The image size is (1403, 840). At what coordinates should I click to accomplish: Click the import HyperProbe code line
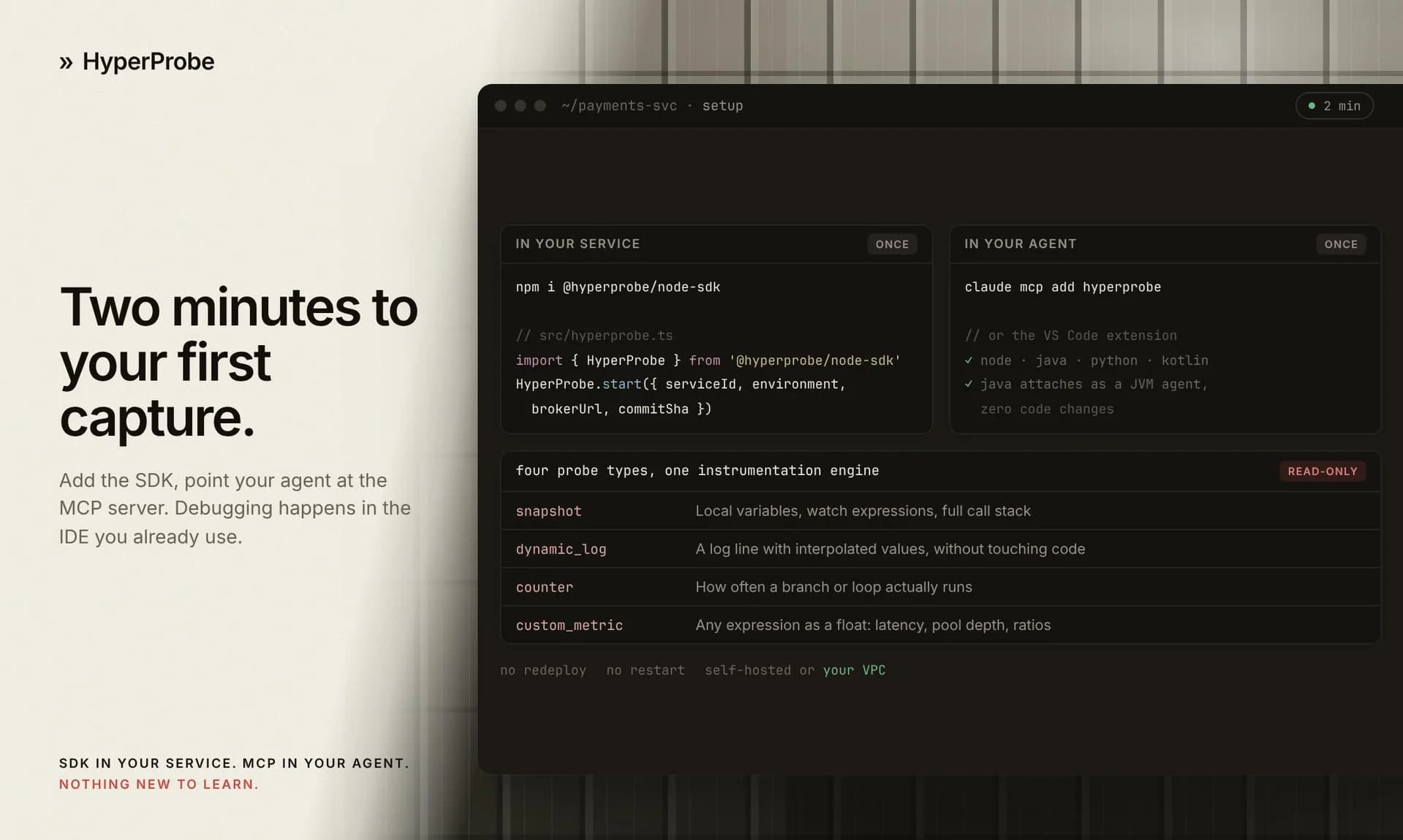point(708,360)
